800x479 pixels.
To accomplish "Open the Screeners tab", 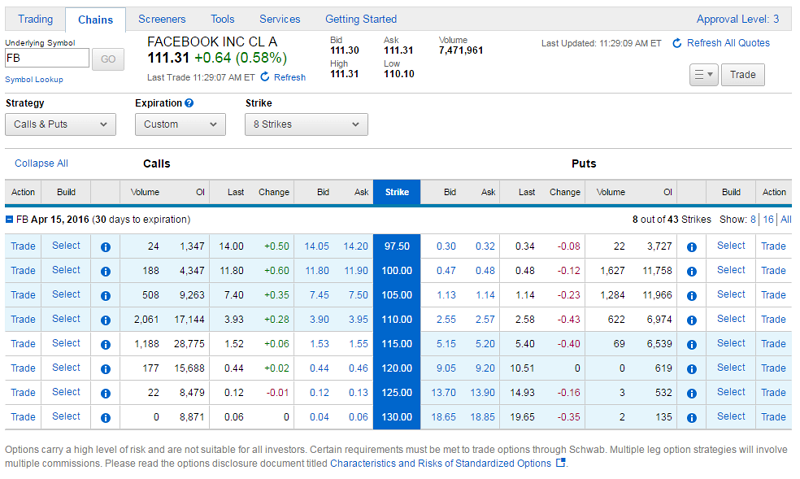I will [x=162, y=19].
